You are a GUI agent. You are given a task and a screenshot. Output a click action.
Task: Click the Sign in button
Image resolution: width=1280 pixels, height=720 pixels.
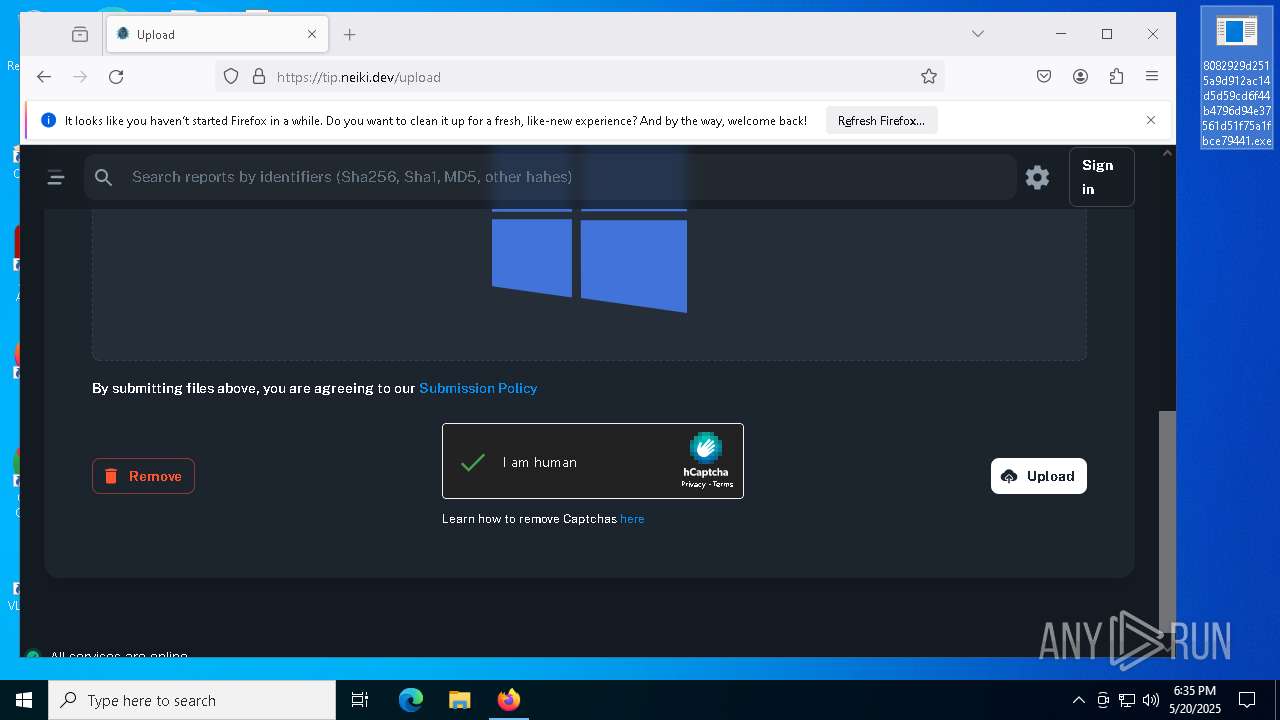pos(1101,177)
